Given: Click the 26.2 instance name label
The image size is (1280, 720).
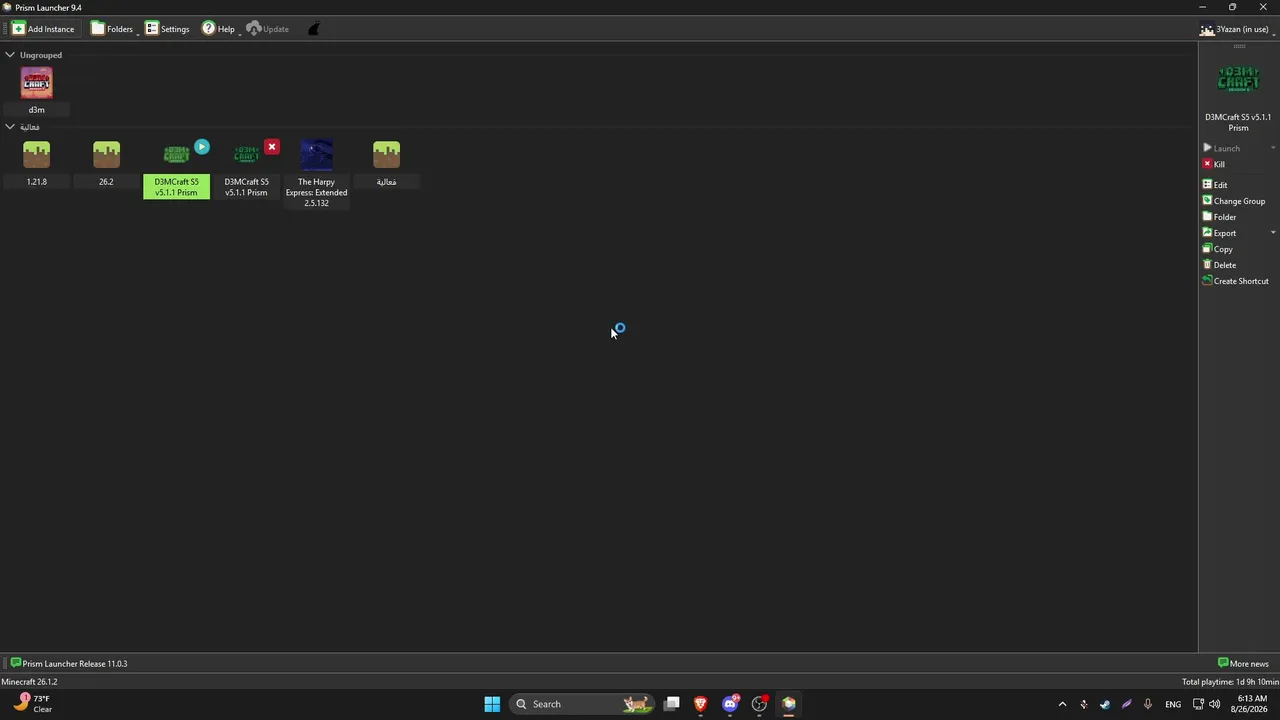Looking at the screenshot, I should pos(106,182).
